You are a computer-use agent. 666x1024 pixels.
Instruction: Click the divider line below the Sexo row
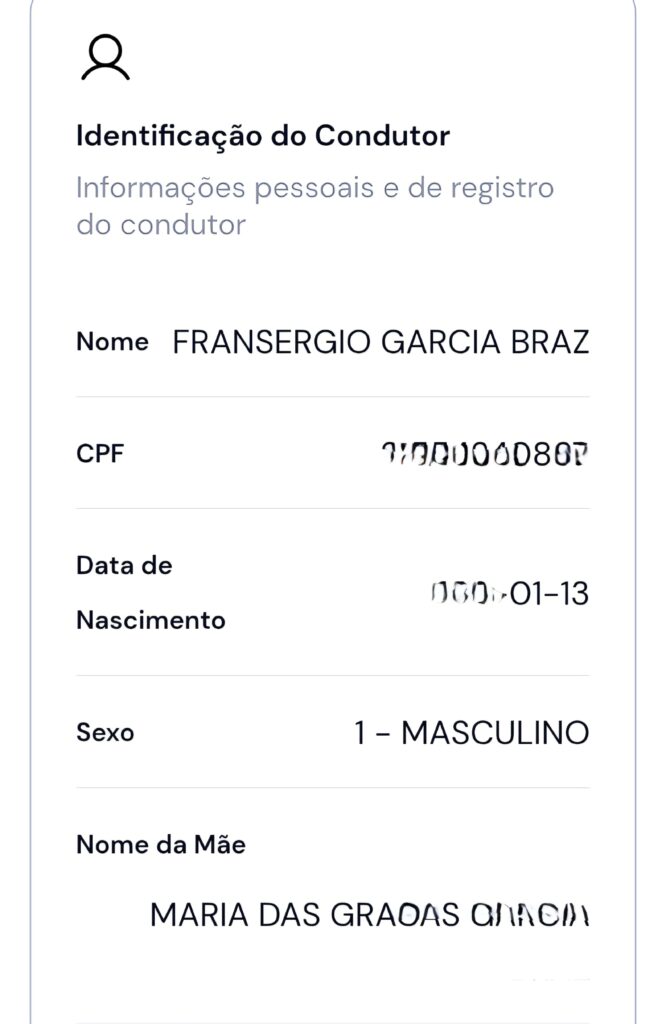(x=333, y=787)
